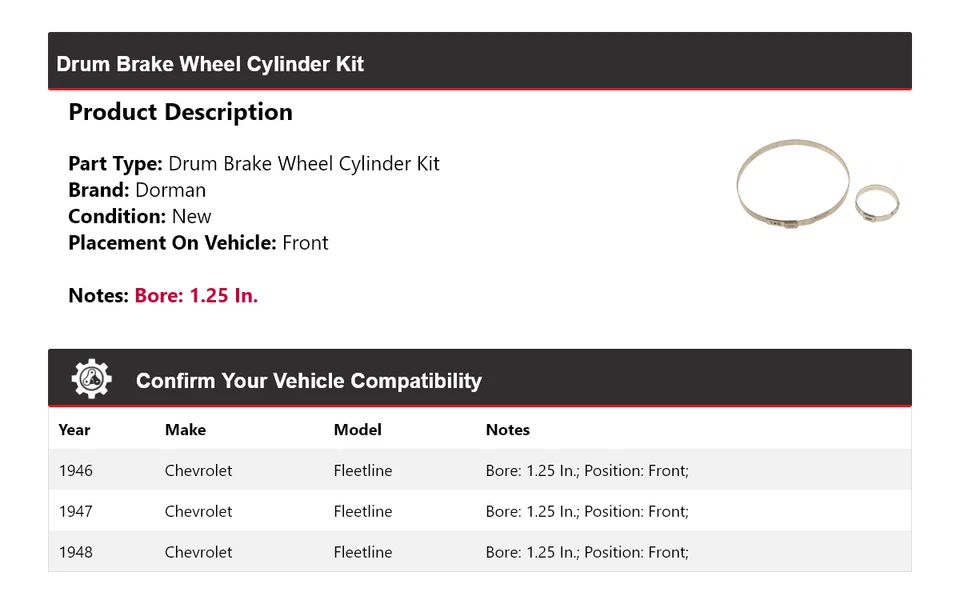Select Fleetline in the 1948 row
This screenshot has width=960, height=604.
point(362,552)
